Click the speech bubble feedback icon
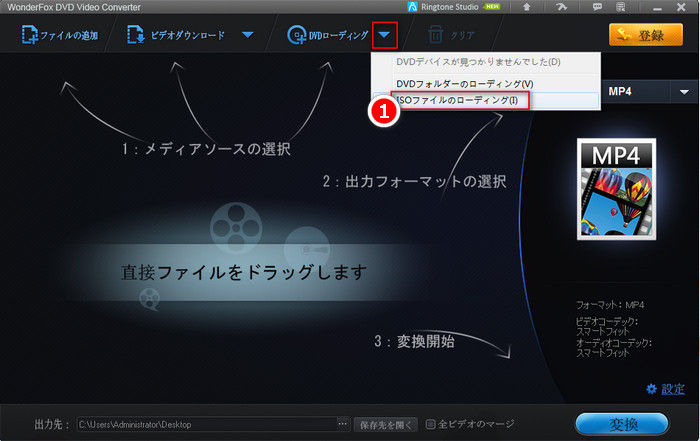The height and width of the screenshot is (441, 700). click(597, 7)
